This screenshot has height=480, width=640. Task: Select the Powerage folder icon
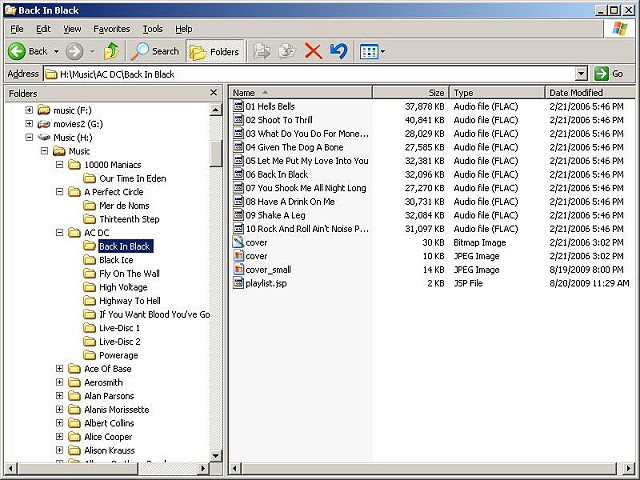coord(89,355)
